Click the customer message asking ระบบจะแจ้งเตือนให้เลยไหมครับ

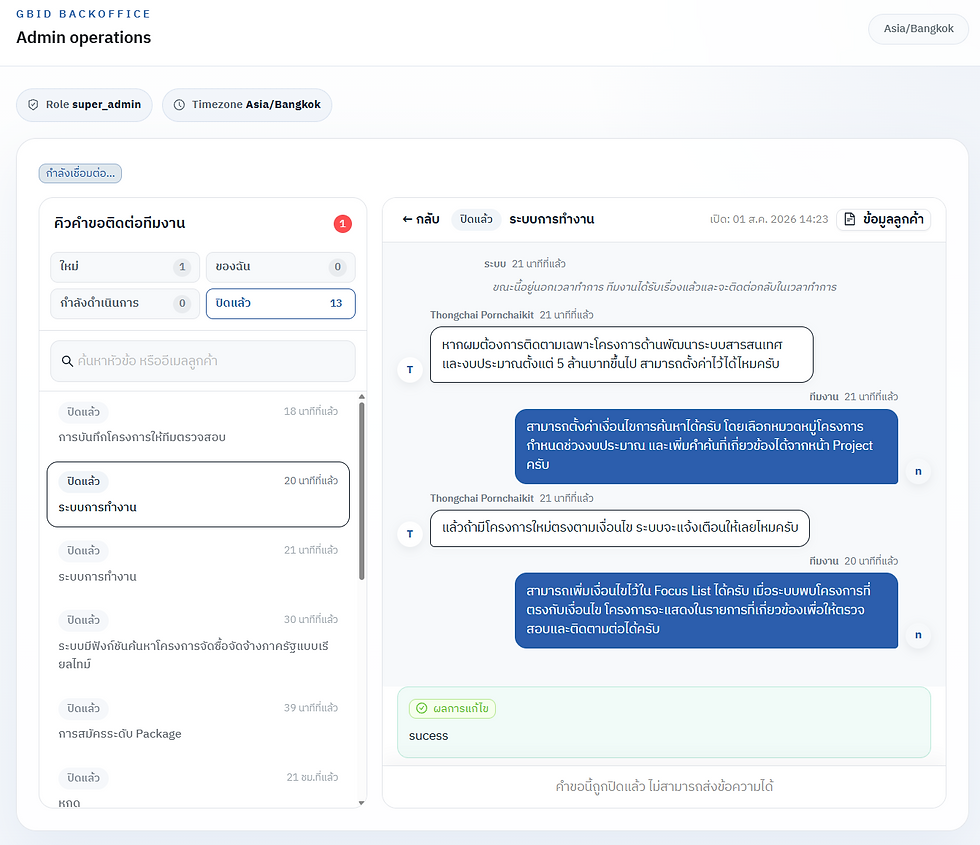click(x=619, y=528)
